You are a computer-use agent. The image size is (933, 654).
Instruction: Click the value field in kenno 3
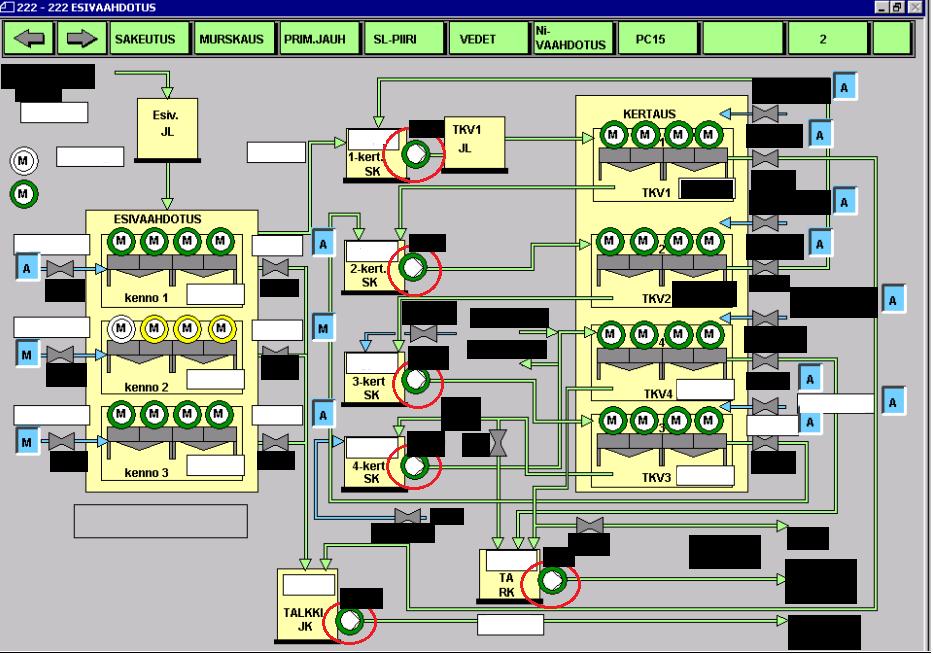coord(215,465)
